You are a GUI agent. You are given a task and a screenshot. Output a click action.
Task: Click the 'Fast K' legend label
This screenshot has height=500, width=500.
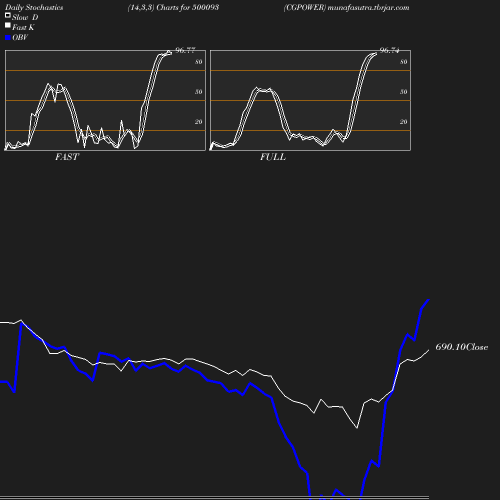click(23, 27)
